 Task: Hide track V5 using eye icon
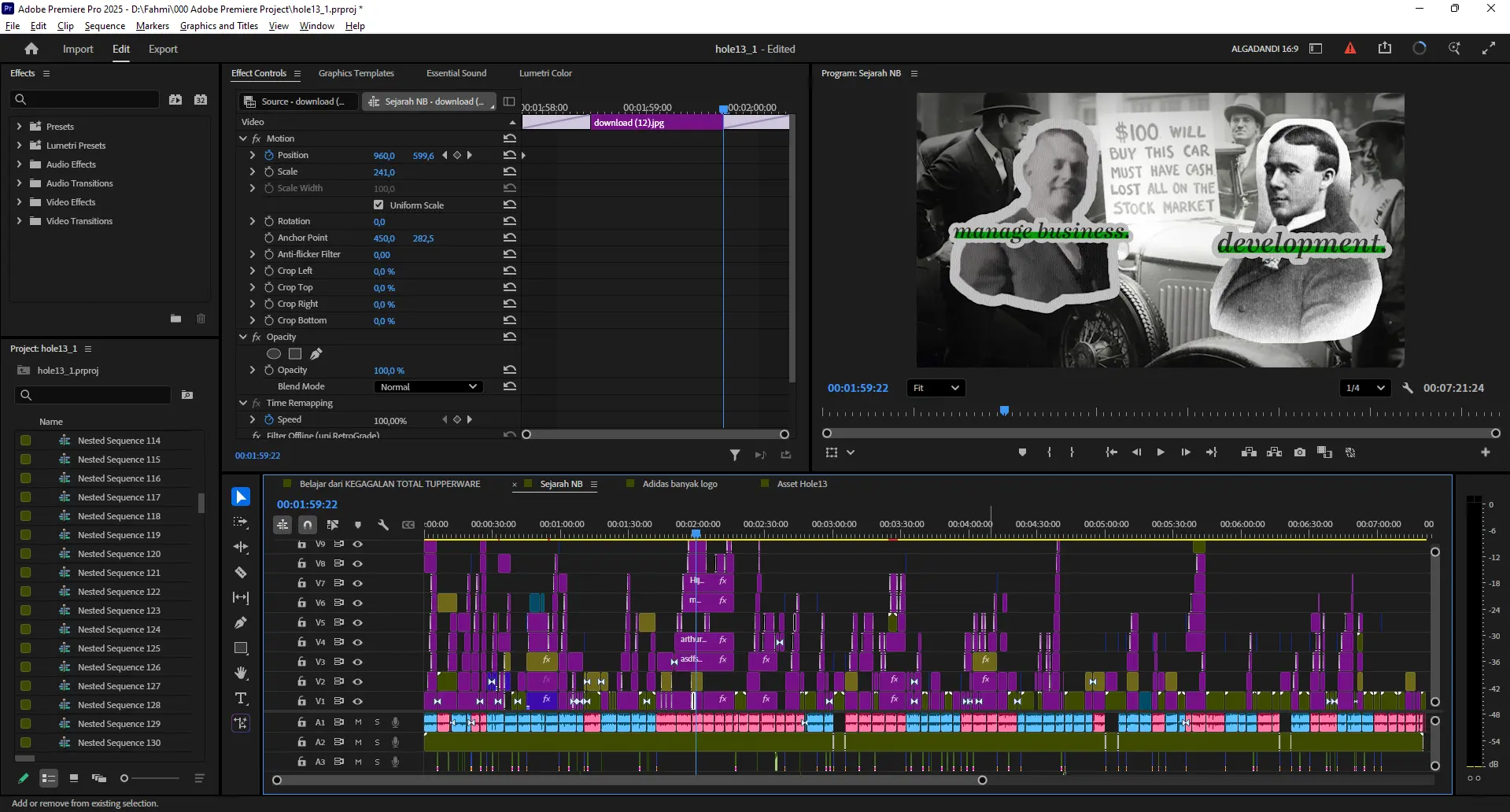(358, 622)
